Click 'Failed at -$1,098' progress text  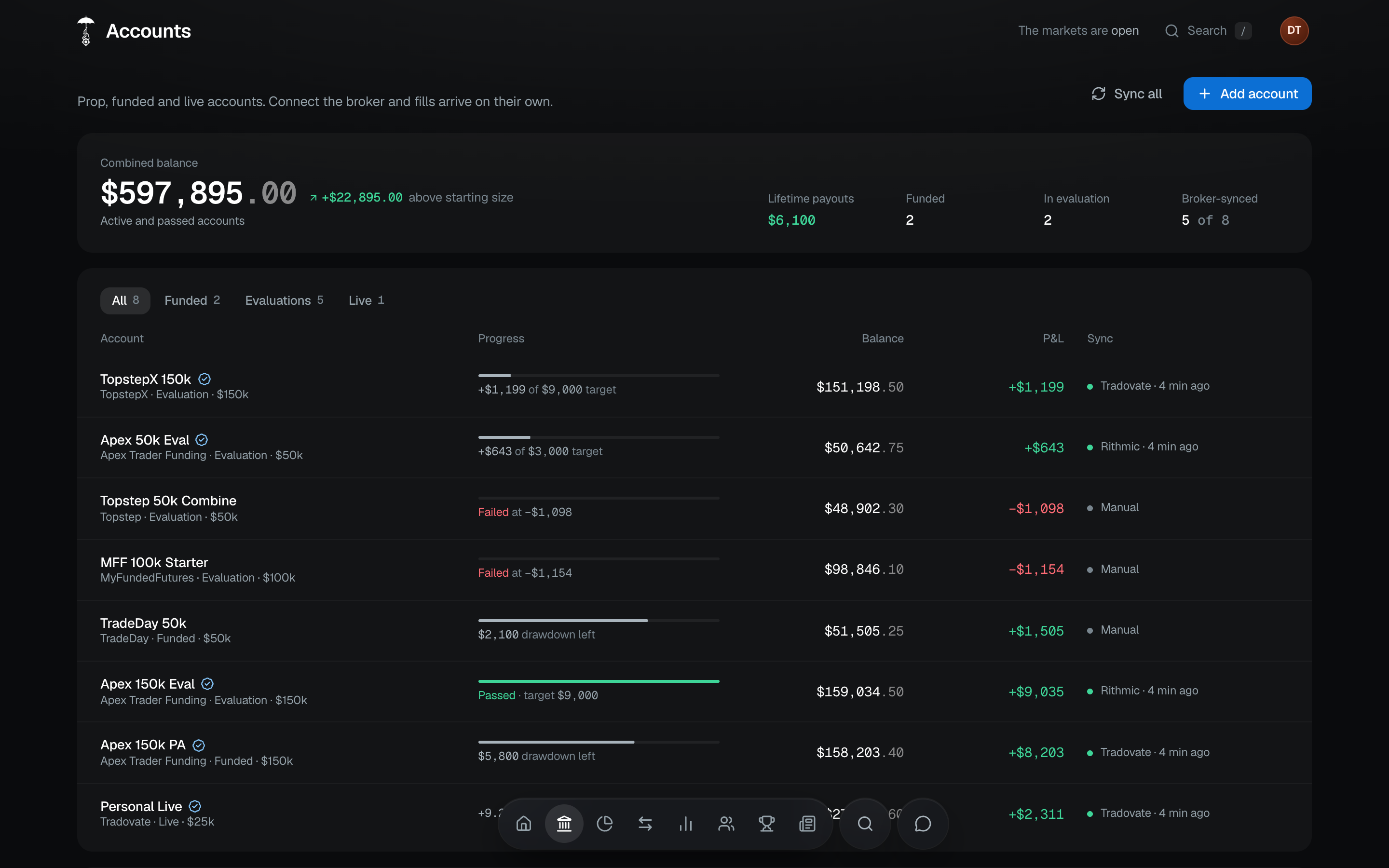pyautogui.click(x=525, y=512)
